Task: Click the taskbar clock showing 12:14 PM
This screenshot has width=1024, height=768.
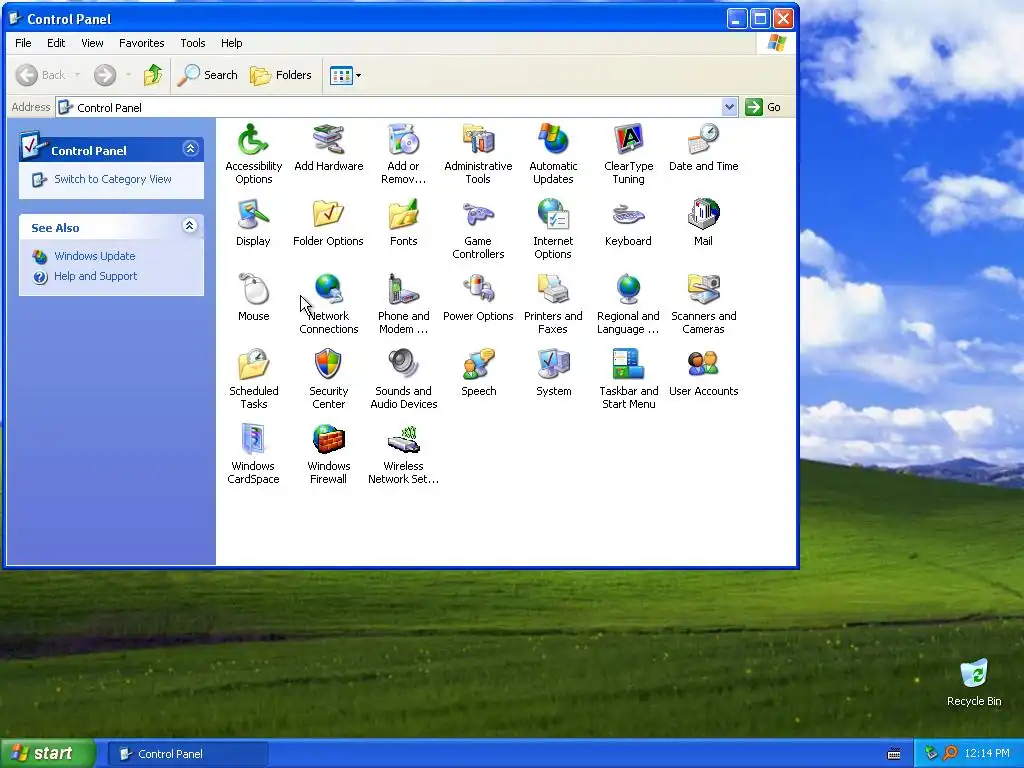Action: [x=987, y=754]
